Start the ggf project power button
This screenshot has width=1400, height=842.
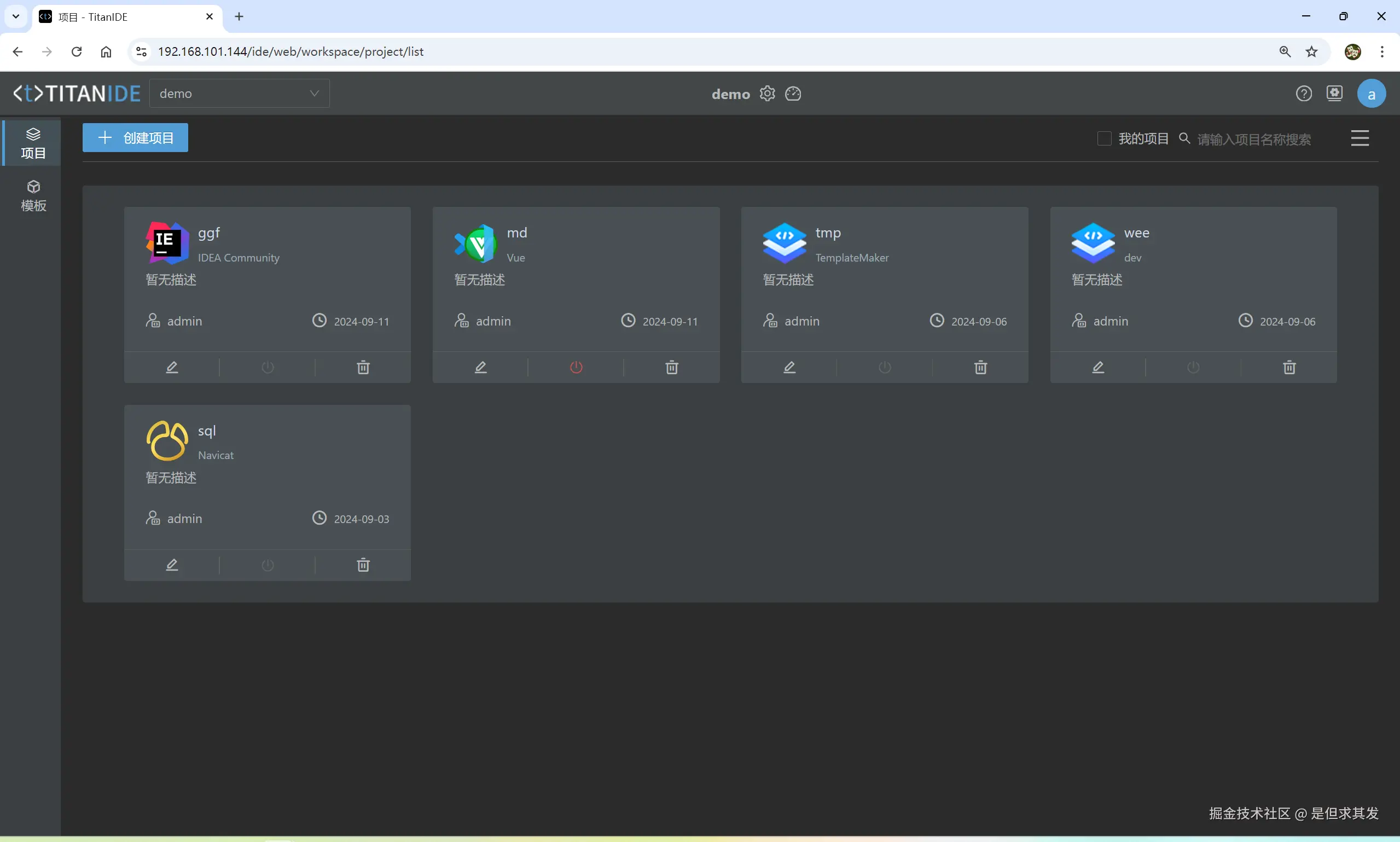pos(267,368)
